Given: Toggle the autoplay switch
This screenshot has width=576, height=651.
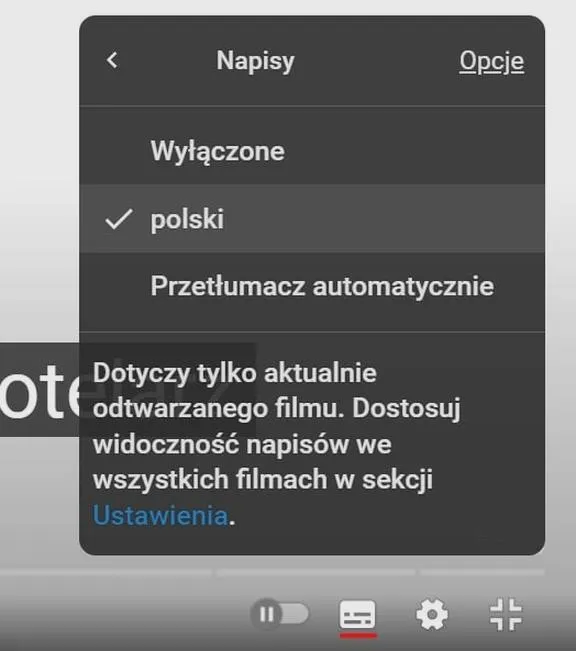Looking at the screenshot, I should 280,614.
